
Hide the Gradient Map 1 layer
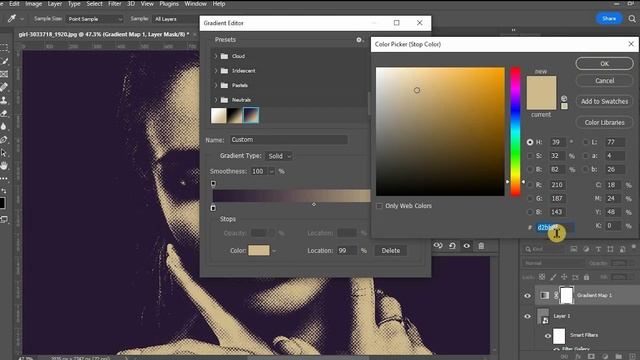[527, 296]
